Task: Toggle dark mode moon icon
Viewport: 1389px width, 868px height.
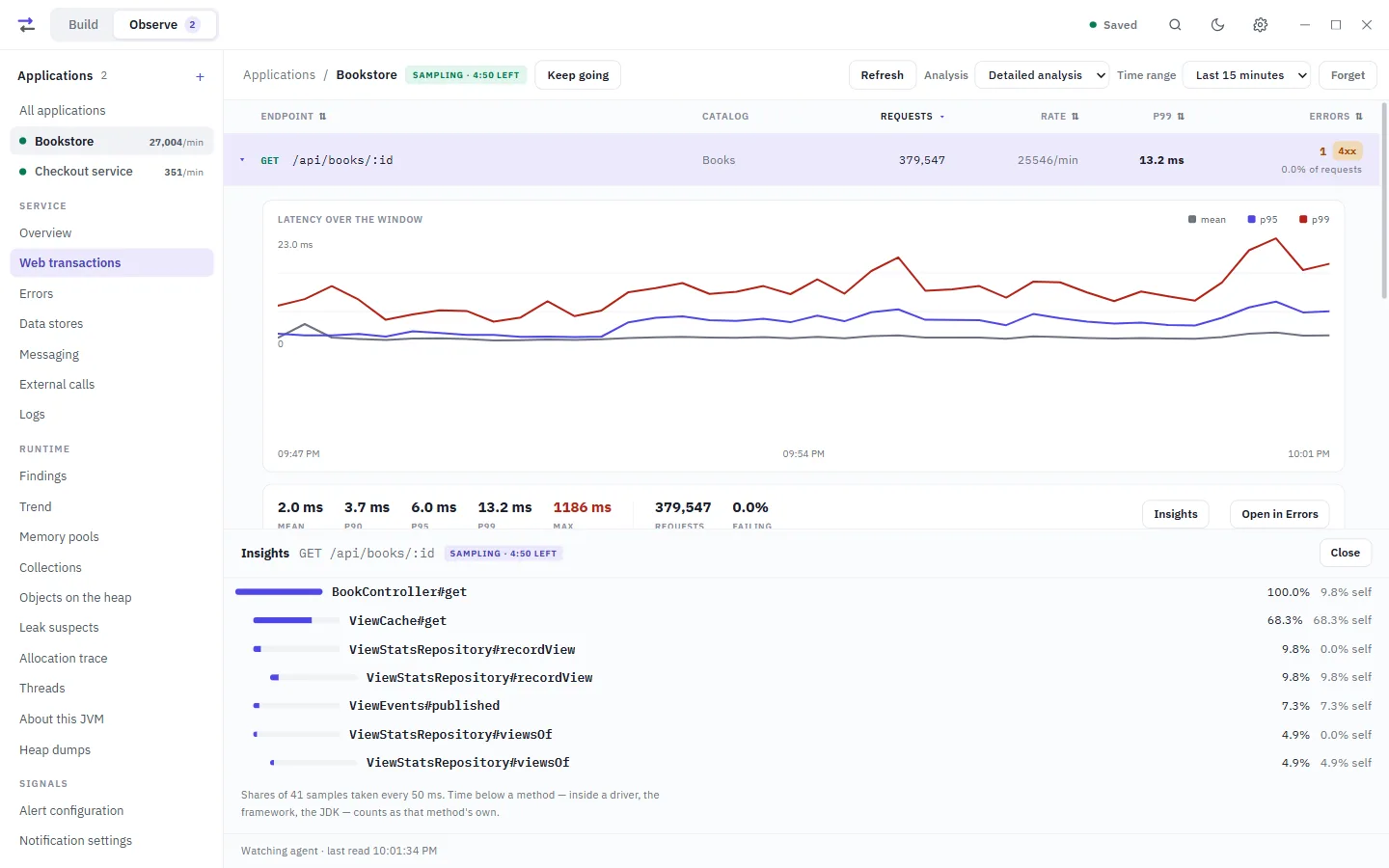Action: pos(1217,25)
